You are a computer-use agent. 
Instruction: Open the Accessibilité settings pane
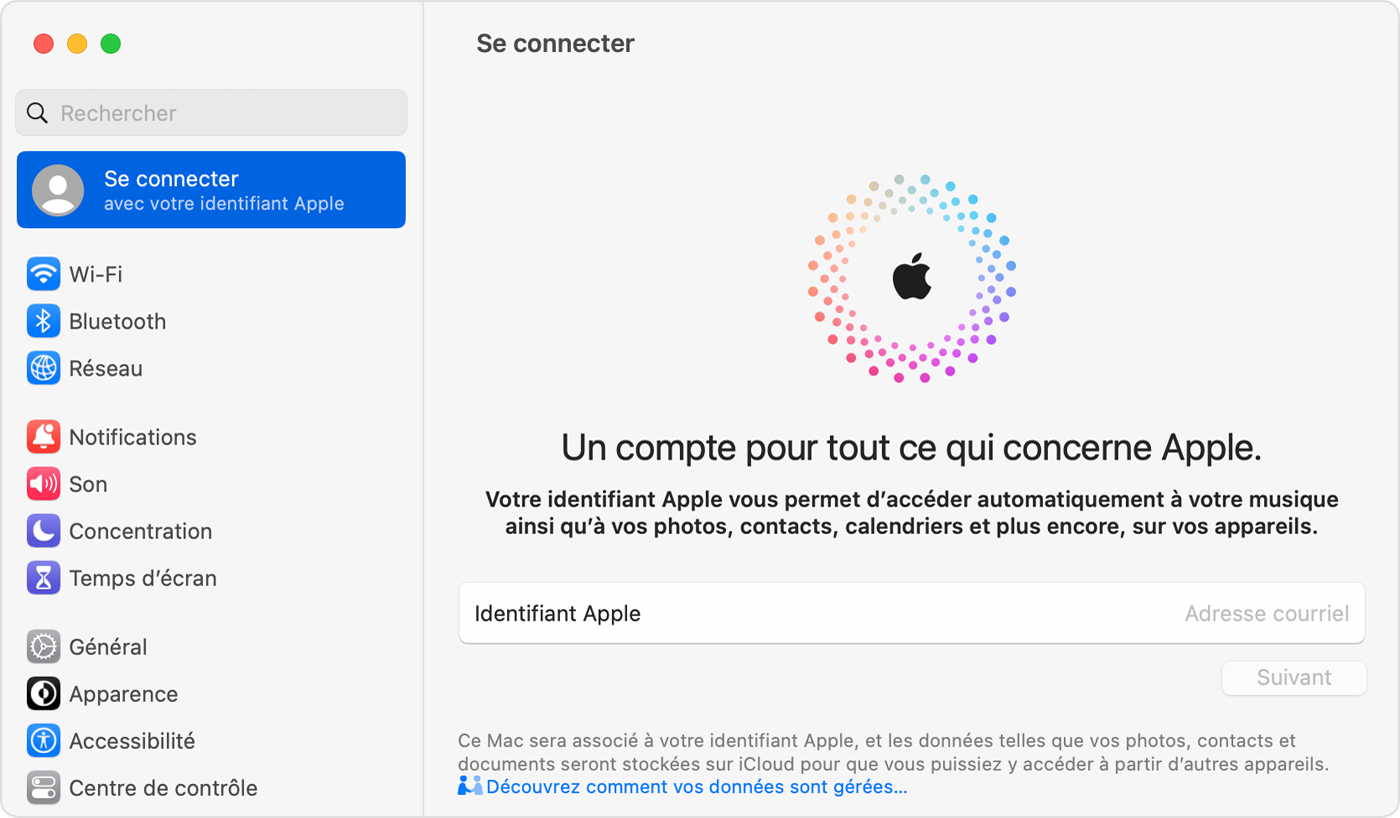[131, 741]
